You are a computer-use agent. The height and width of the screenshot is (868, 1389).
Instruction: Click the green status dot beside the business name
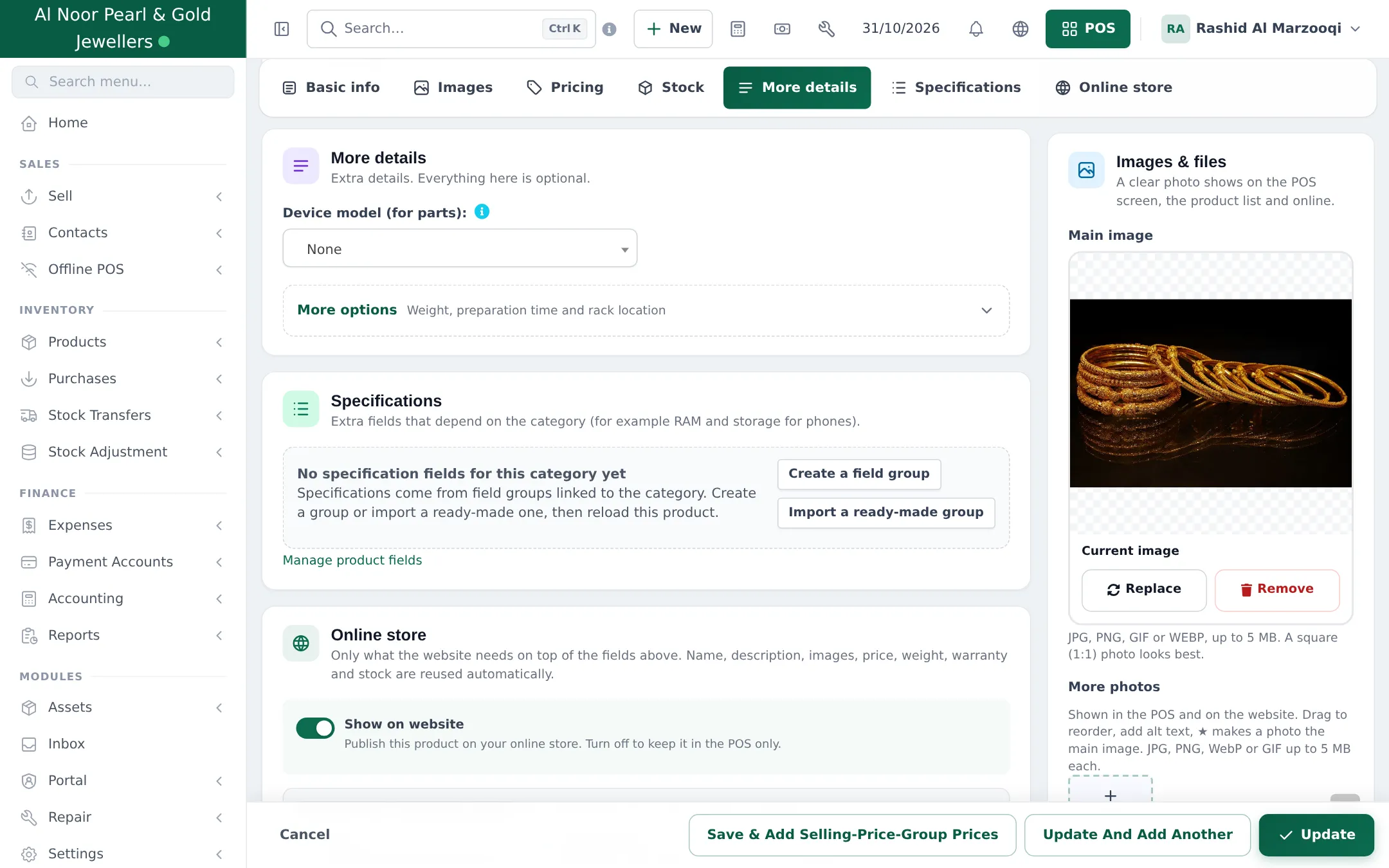point(164,42)
